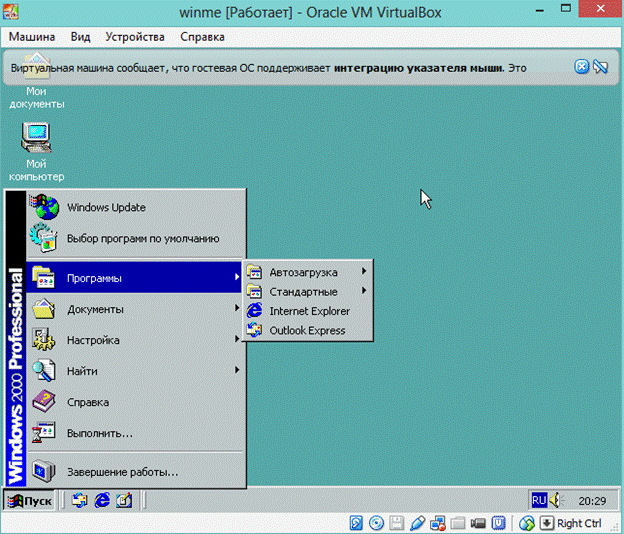The image size is (624, 534).
Task: Click the Пуск Start button
Action: (x=30, y=501)
